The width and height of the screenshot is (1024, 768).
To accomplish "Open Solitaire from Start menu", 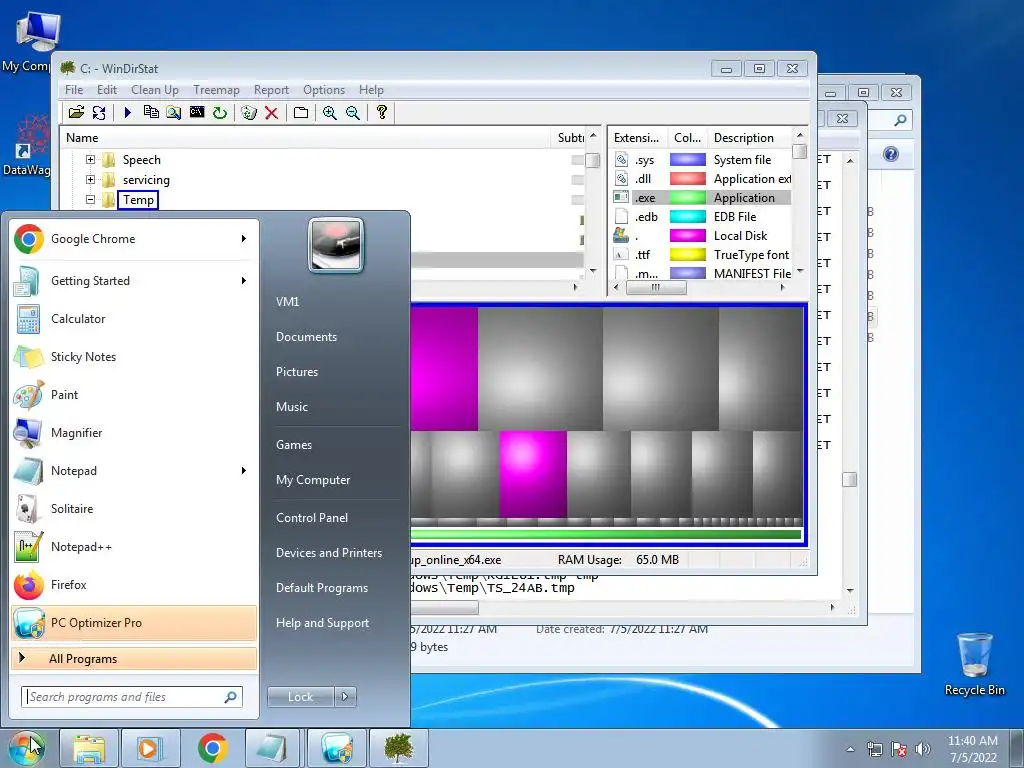I will (x=134, y=509).
